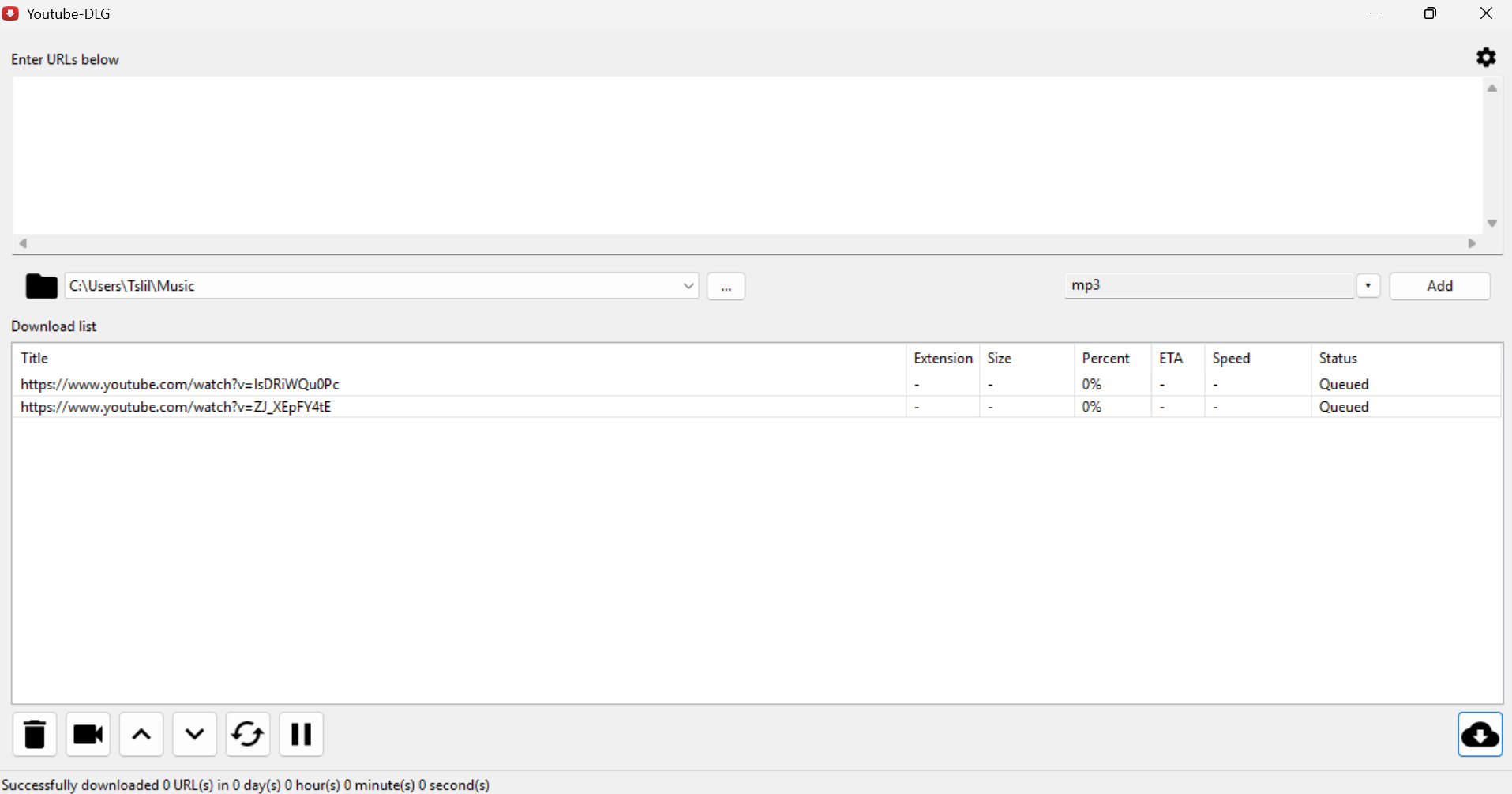Viewport: 1512px width, 794px height.
Task: Click the URL box scroll right arrow
Action: point(1472,243)
